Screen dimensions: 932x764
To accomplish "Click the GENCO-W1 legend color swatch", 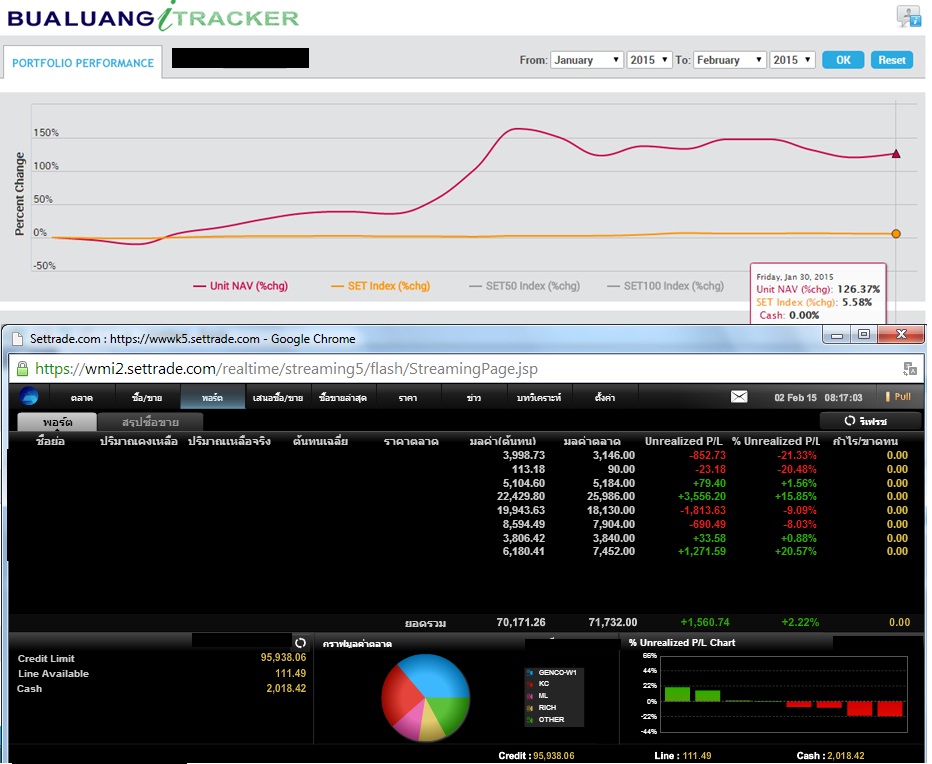I will click(530, 672).
